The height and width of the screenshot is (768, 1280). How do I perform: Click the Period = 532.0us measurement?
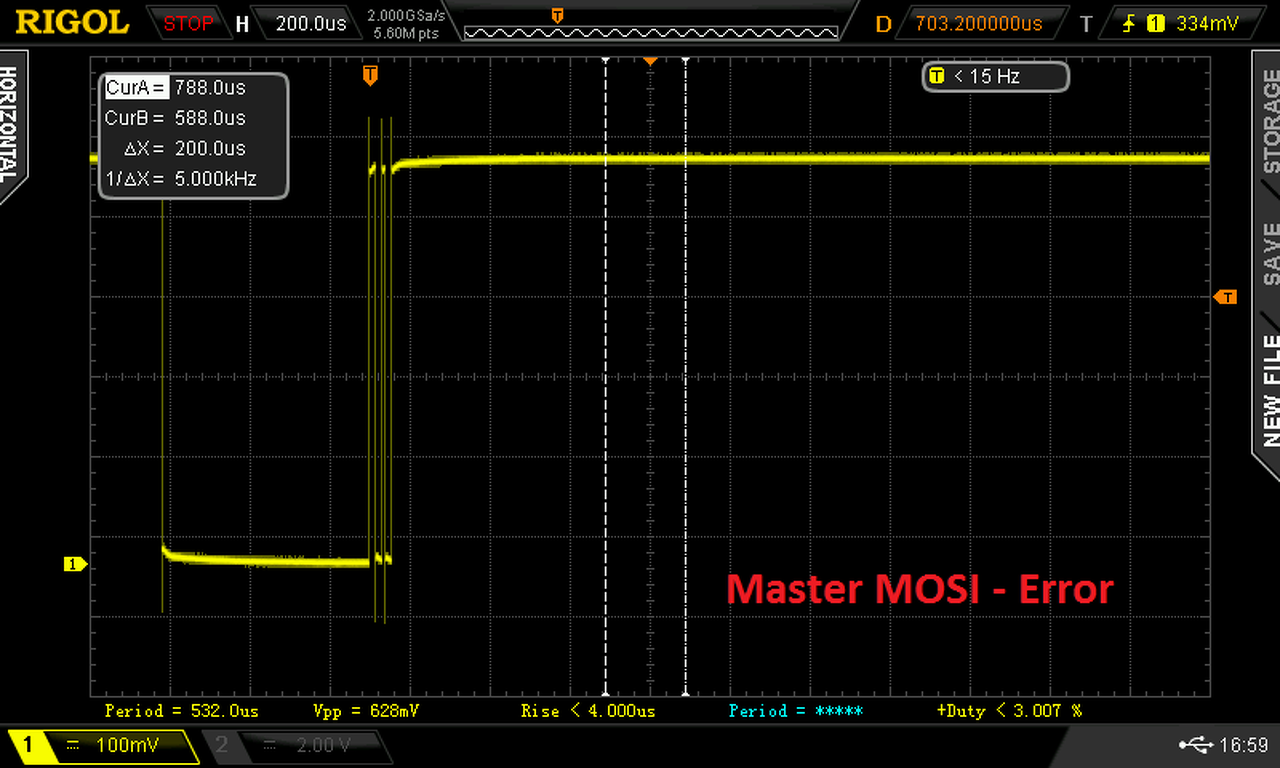[x=181, y=711]
